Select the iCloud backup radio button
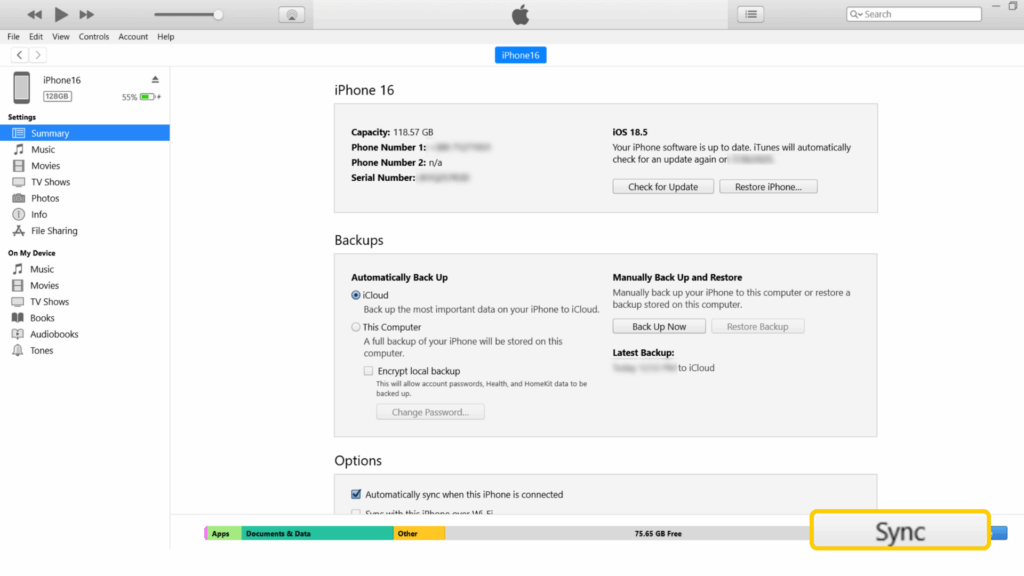The width and height of the screenshot is (1024, 576). (356, 294)
